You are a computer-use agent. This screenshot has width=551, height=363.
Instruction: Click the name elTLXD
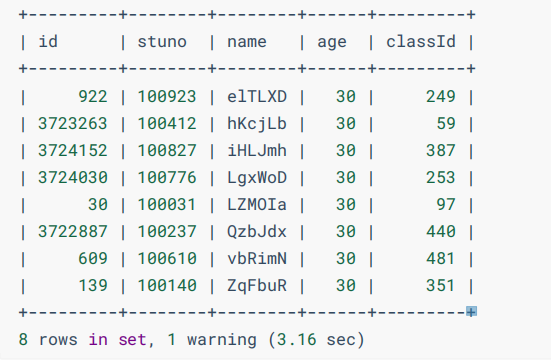(257, 96)
